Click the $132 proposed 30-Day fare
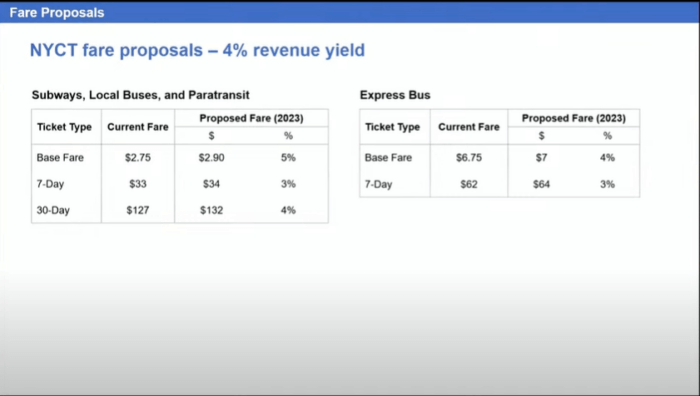The width and height of the screenshot is (700, 396). (x=212, y=210)
